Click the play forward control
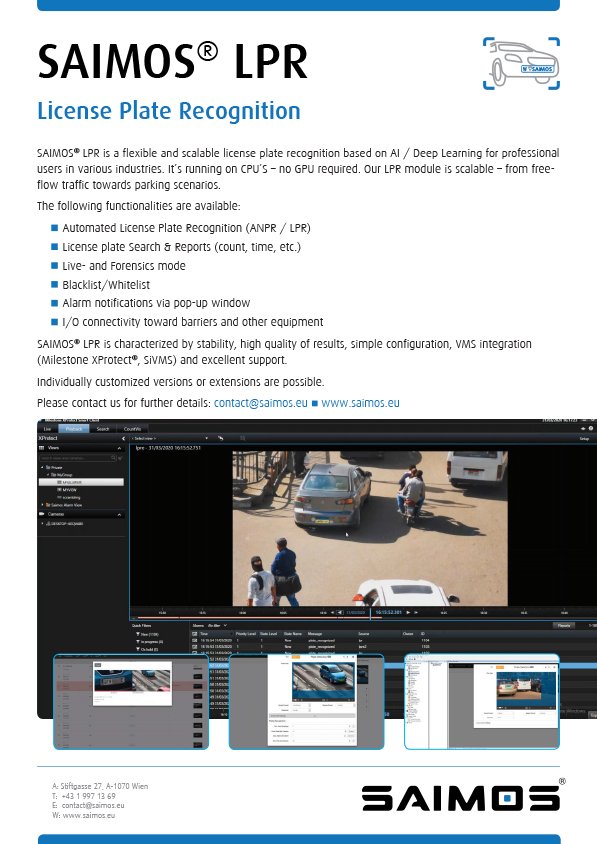The height and width of the screenshot is (844, 597). 408,613
